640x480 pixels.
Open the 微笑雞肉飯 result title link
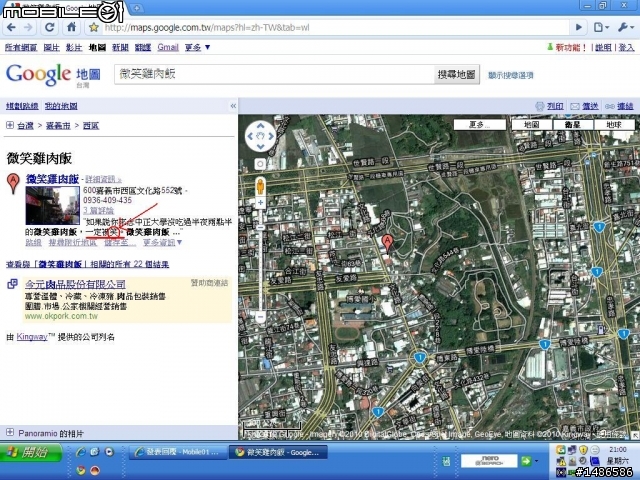pos(52,179)
